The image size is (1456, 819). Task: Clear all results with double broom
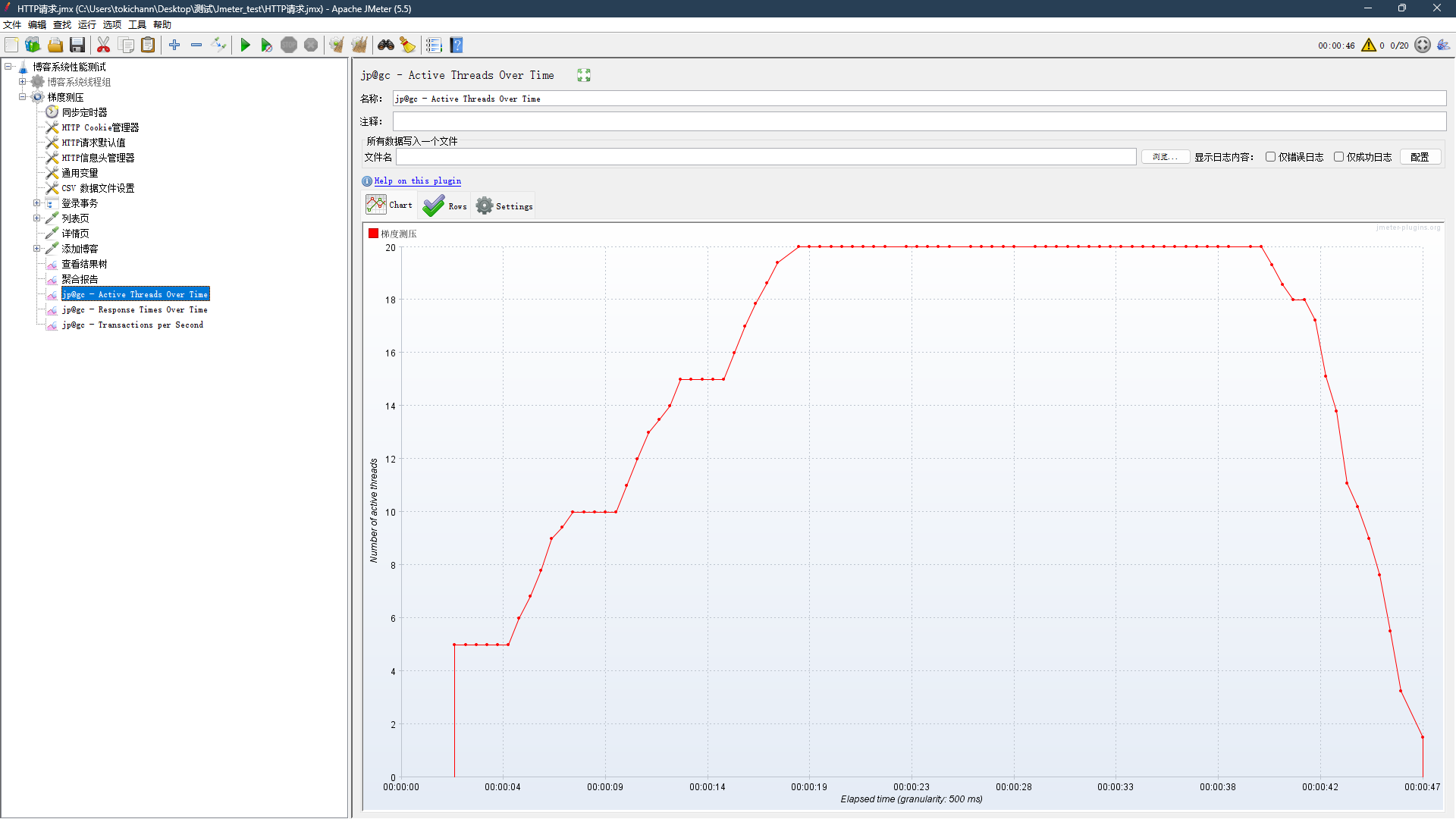click(x=359, y=45)
